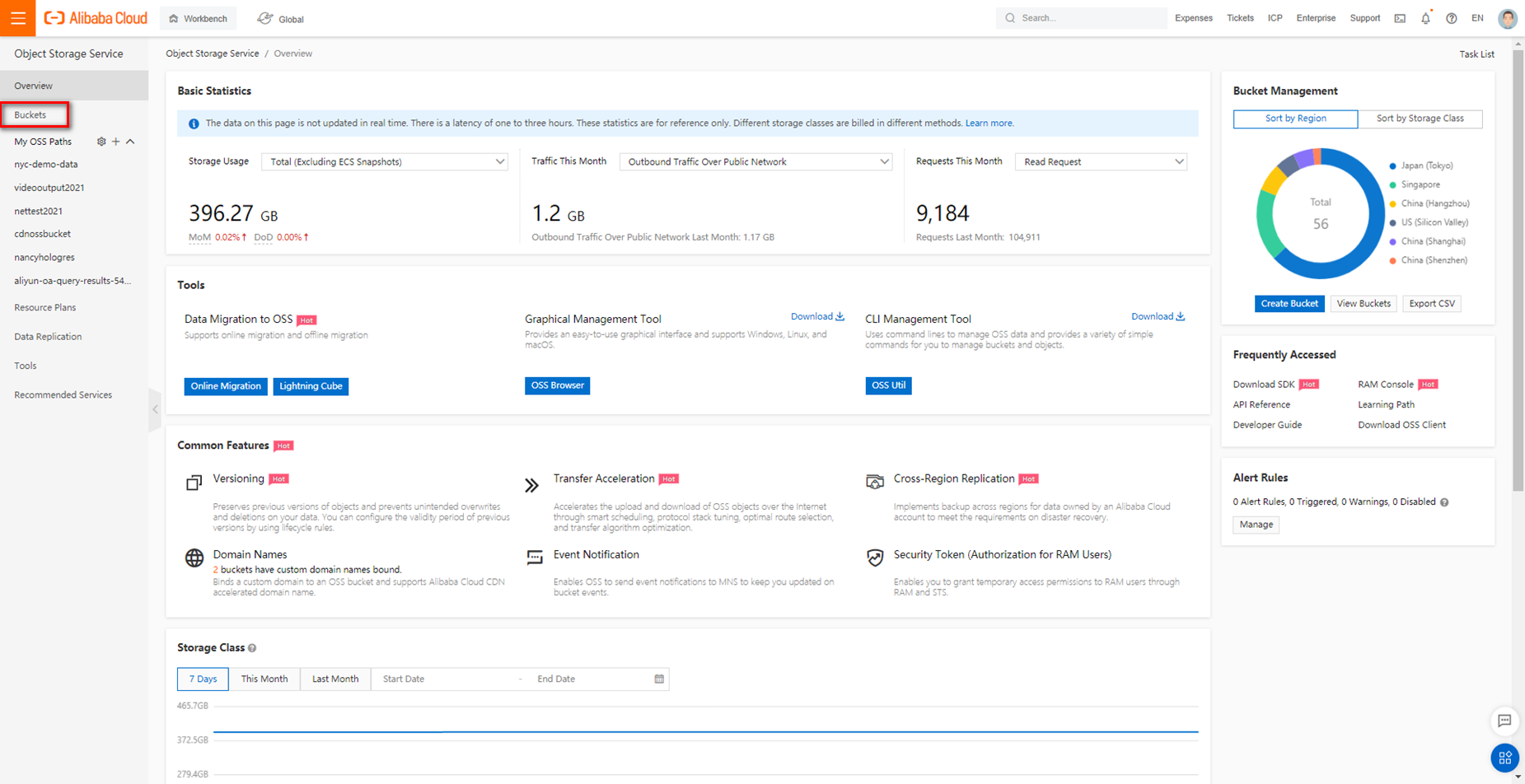Open the user avatar profile
The height and width of the screenshot is (784, 1525).
1507,18
